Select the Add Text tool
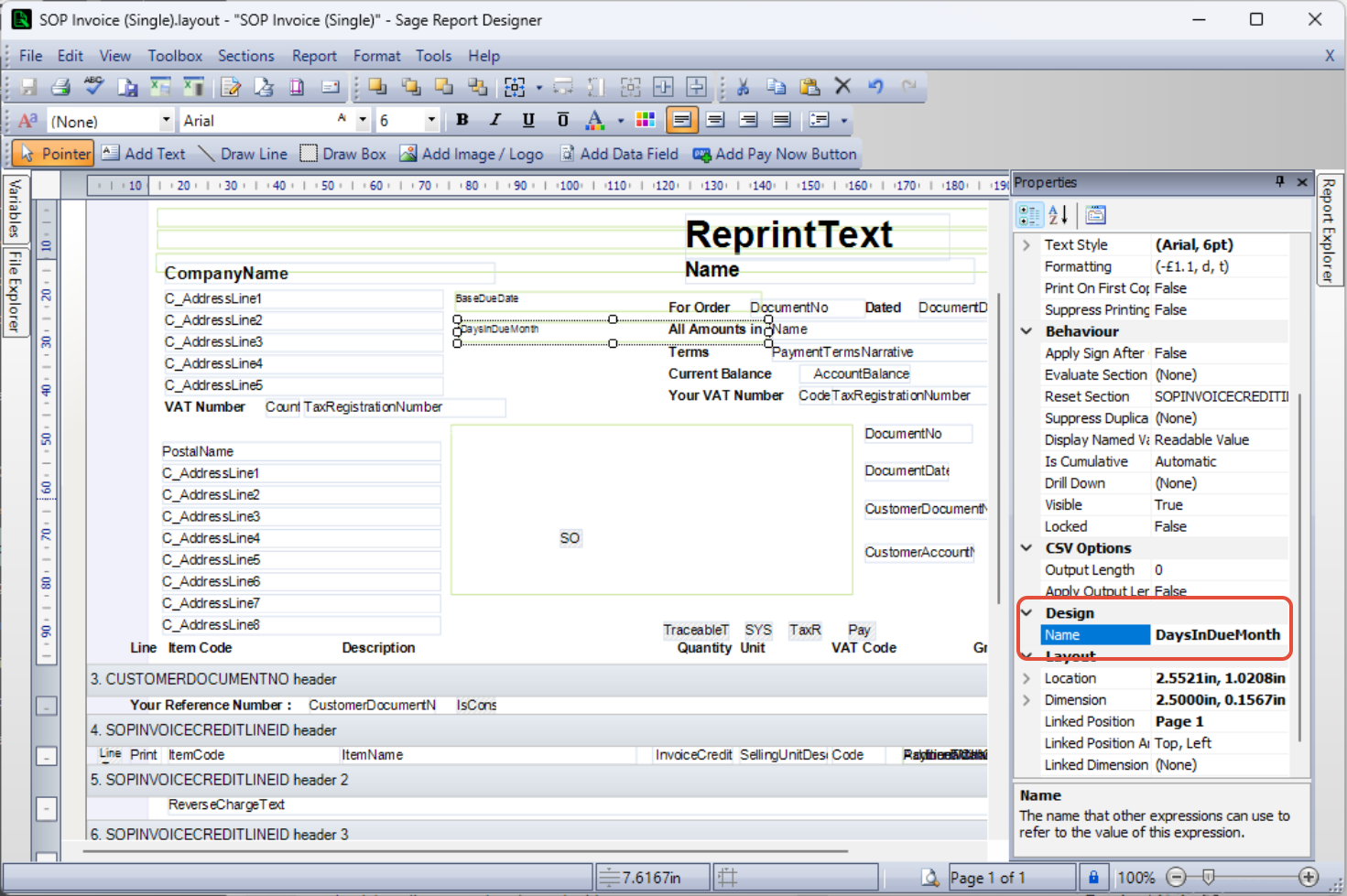The height and width of the screenshot is (896, 1347). [x=144, y=154]
